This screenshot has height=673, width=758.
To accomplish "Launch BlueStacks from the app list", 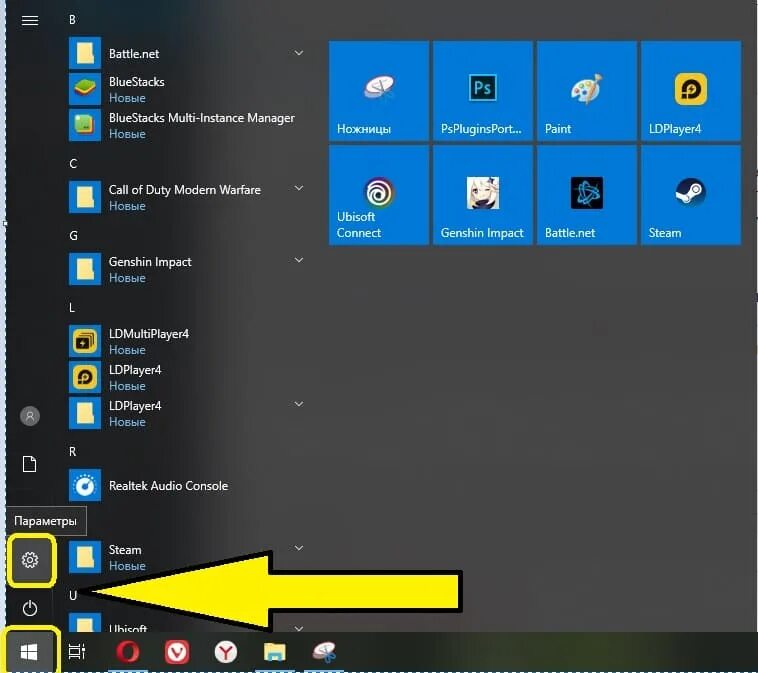I will tap(186, 89).
